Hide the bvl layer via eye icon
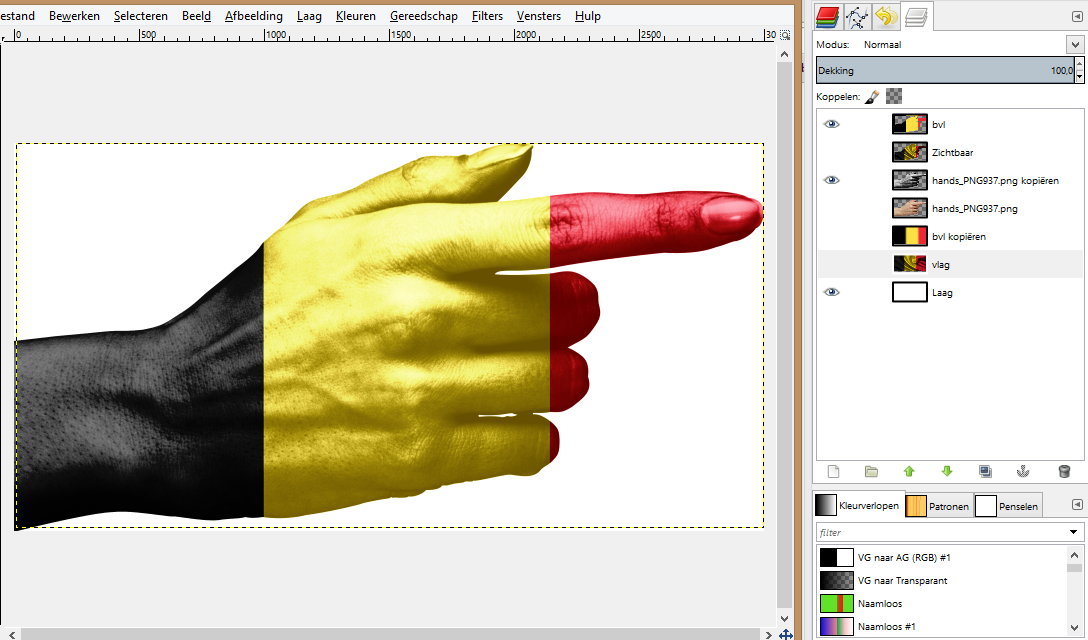This screenshot has width=1088, height=640. [832, 125]
